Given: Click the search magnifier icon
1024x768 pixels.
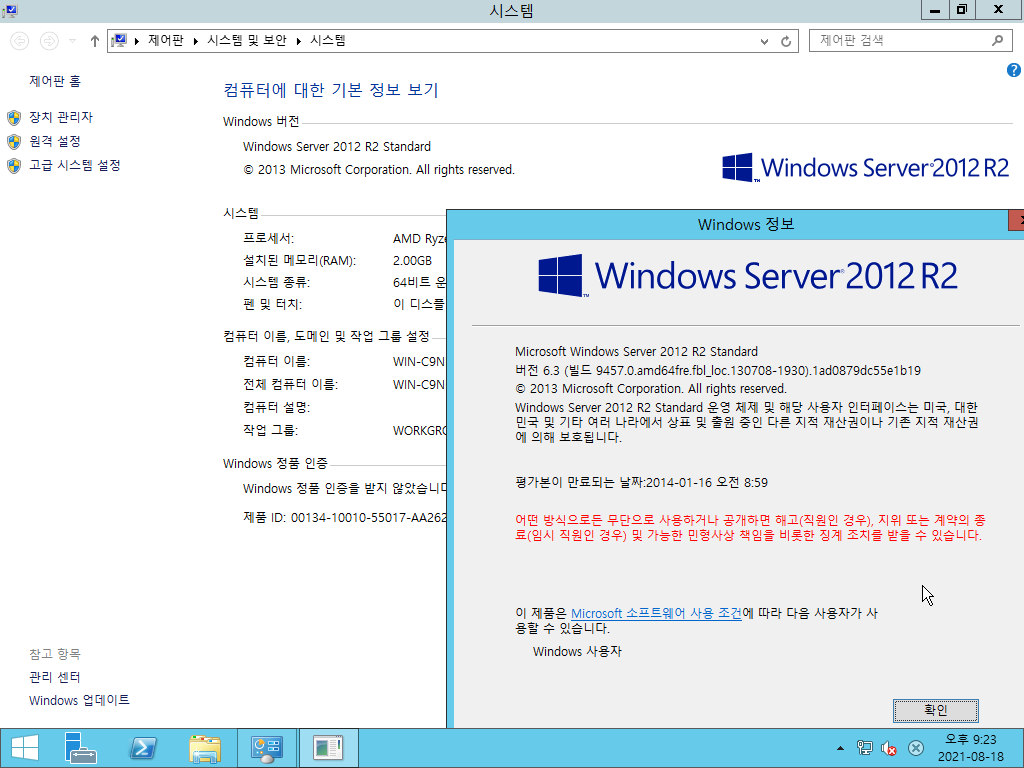Looking at the screenshot, I should point(997,40).
